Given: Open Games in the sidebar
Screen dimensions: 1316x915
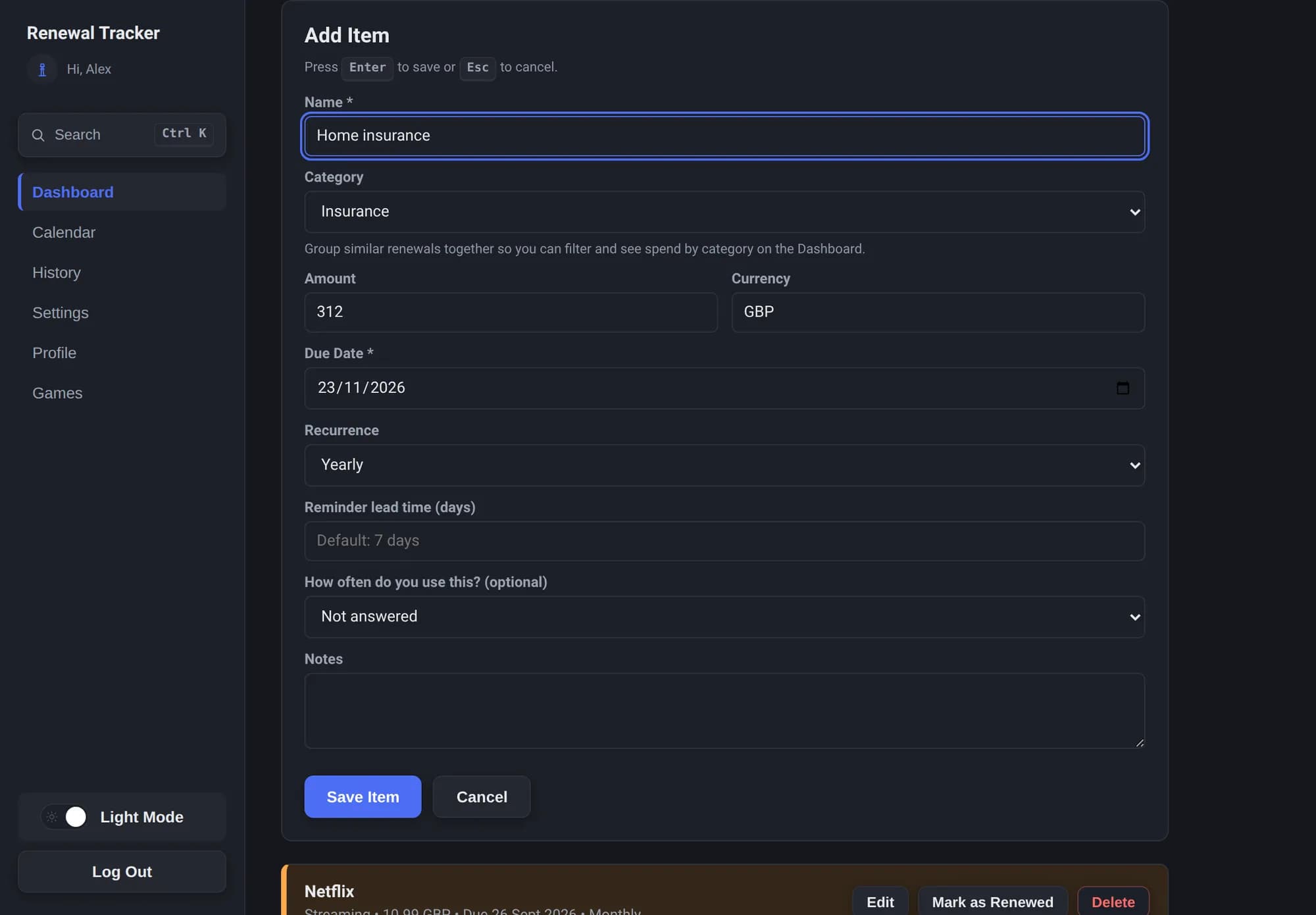Looking at the screenshot, I should click(122, 393).
